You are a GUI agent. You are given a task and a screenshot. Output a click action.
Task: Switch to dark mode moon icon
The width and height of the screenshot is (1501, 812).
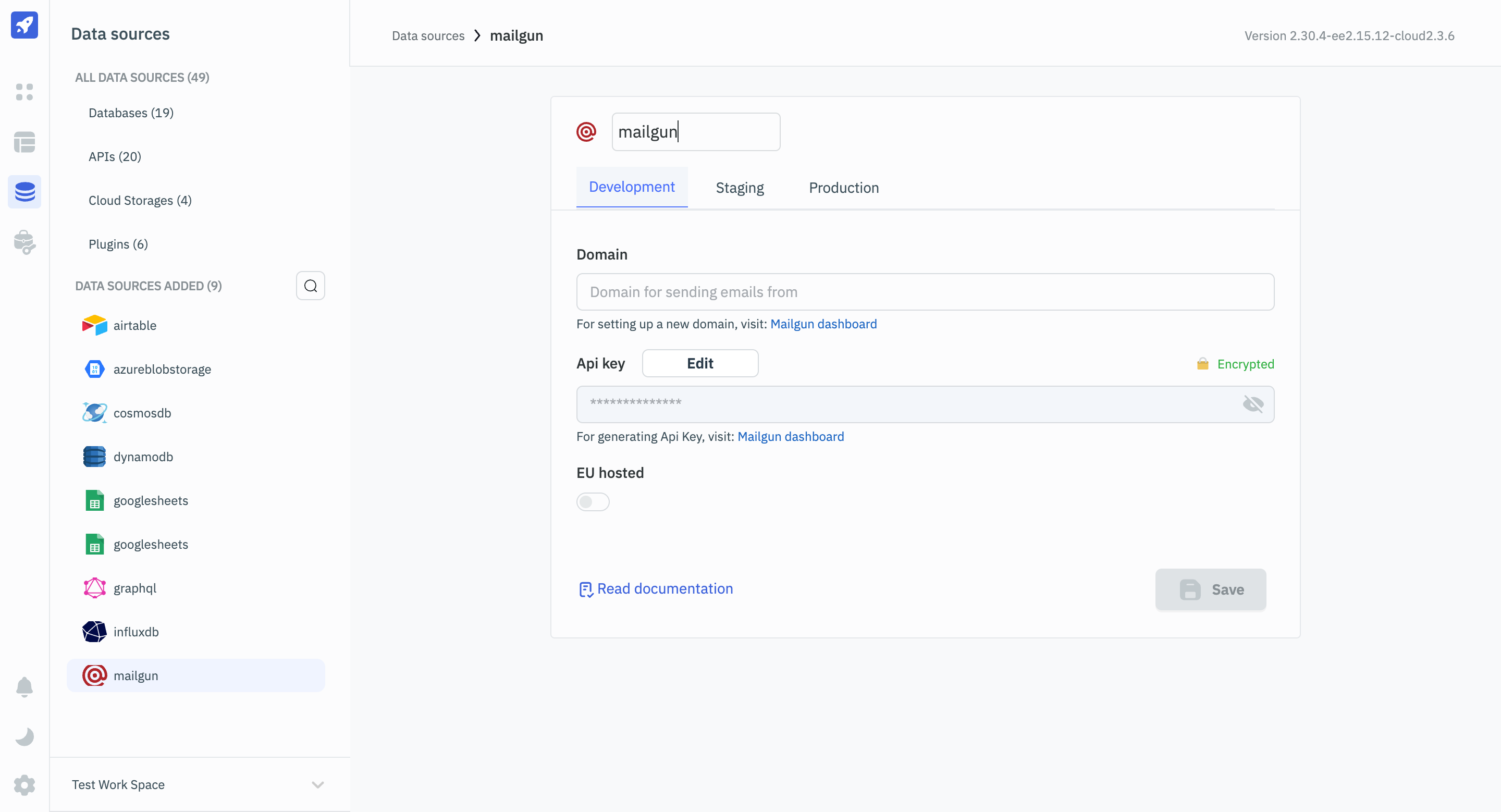pyautogui.click(x=24, y=736)
